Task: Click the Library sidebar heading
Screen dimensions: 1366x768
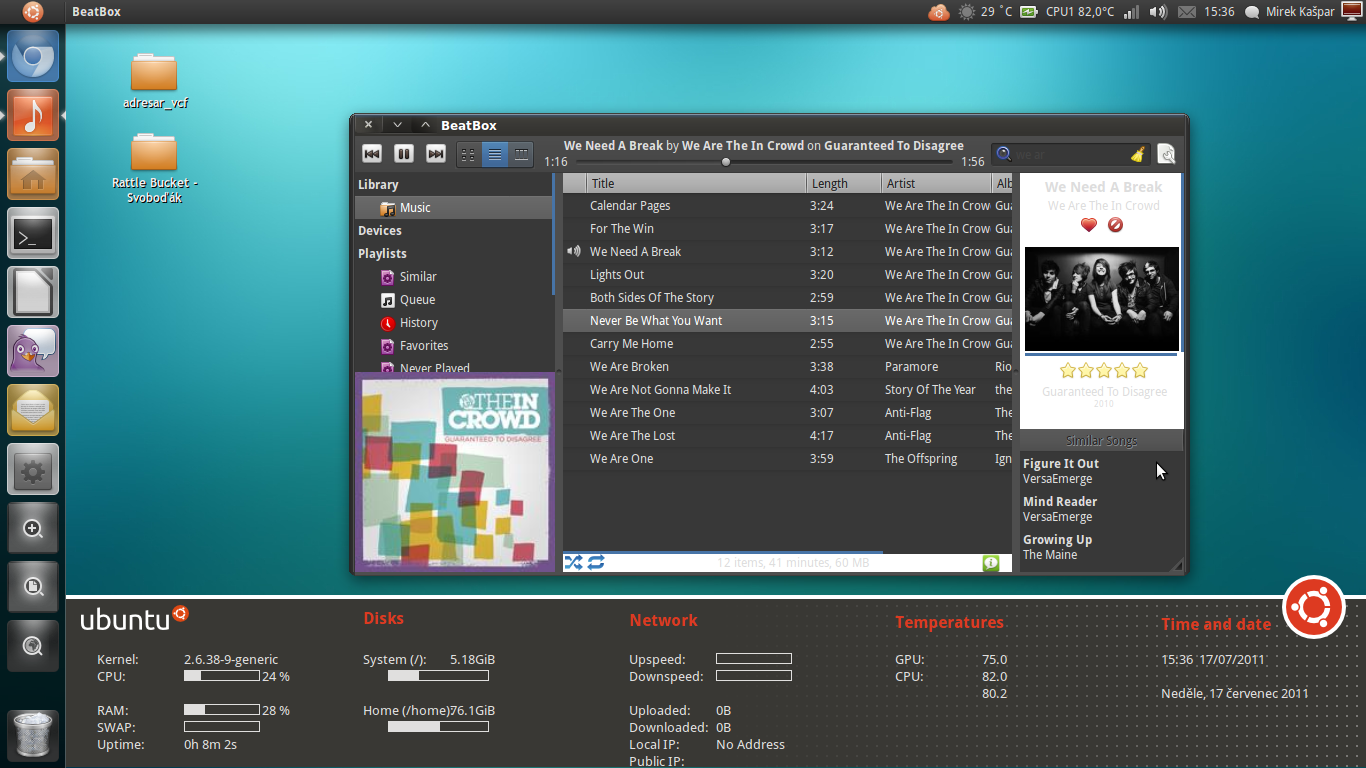Action: coord(378,184)
